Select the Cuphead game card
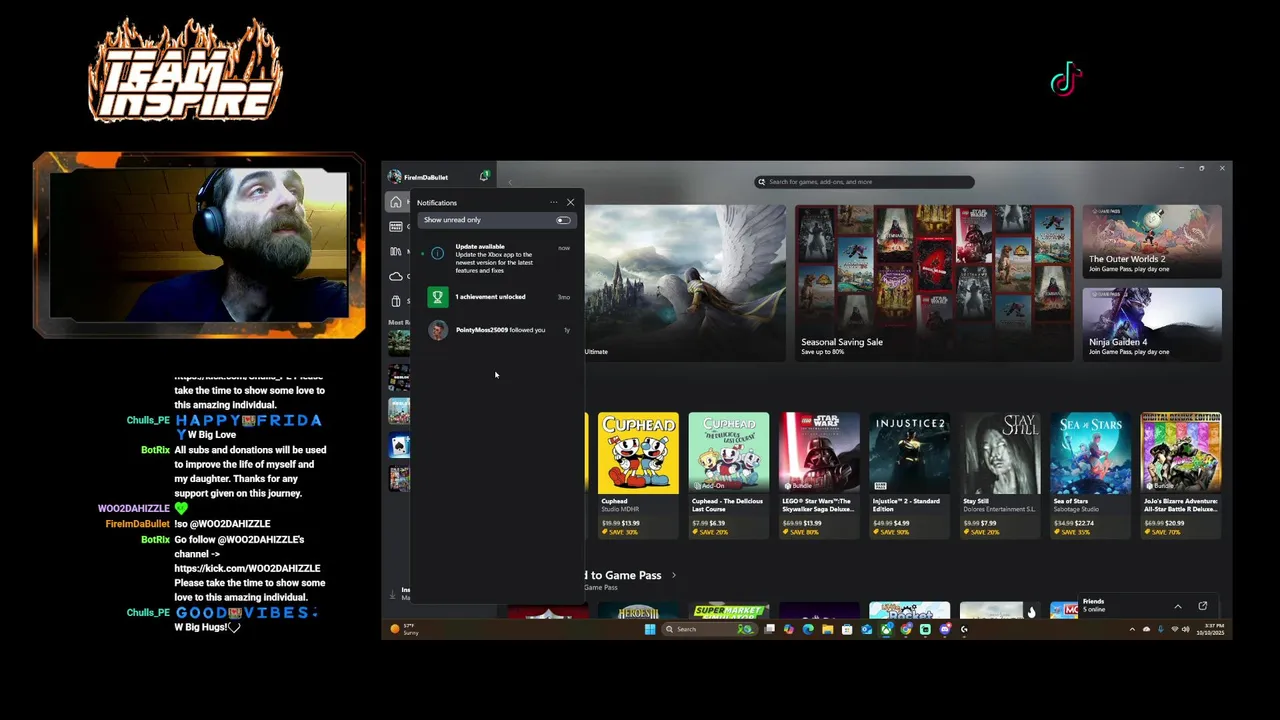 [x=638, y=475]
